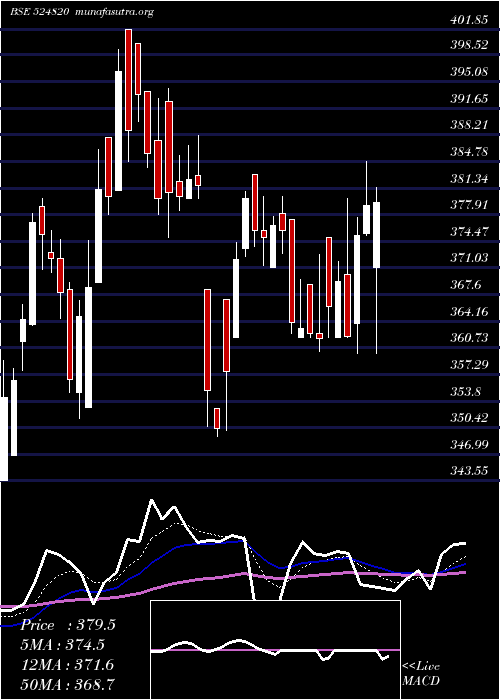Viewport: 500px width, 700px height.
Task: Click the 353.8 price axis label
Action: pos(466,392)
